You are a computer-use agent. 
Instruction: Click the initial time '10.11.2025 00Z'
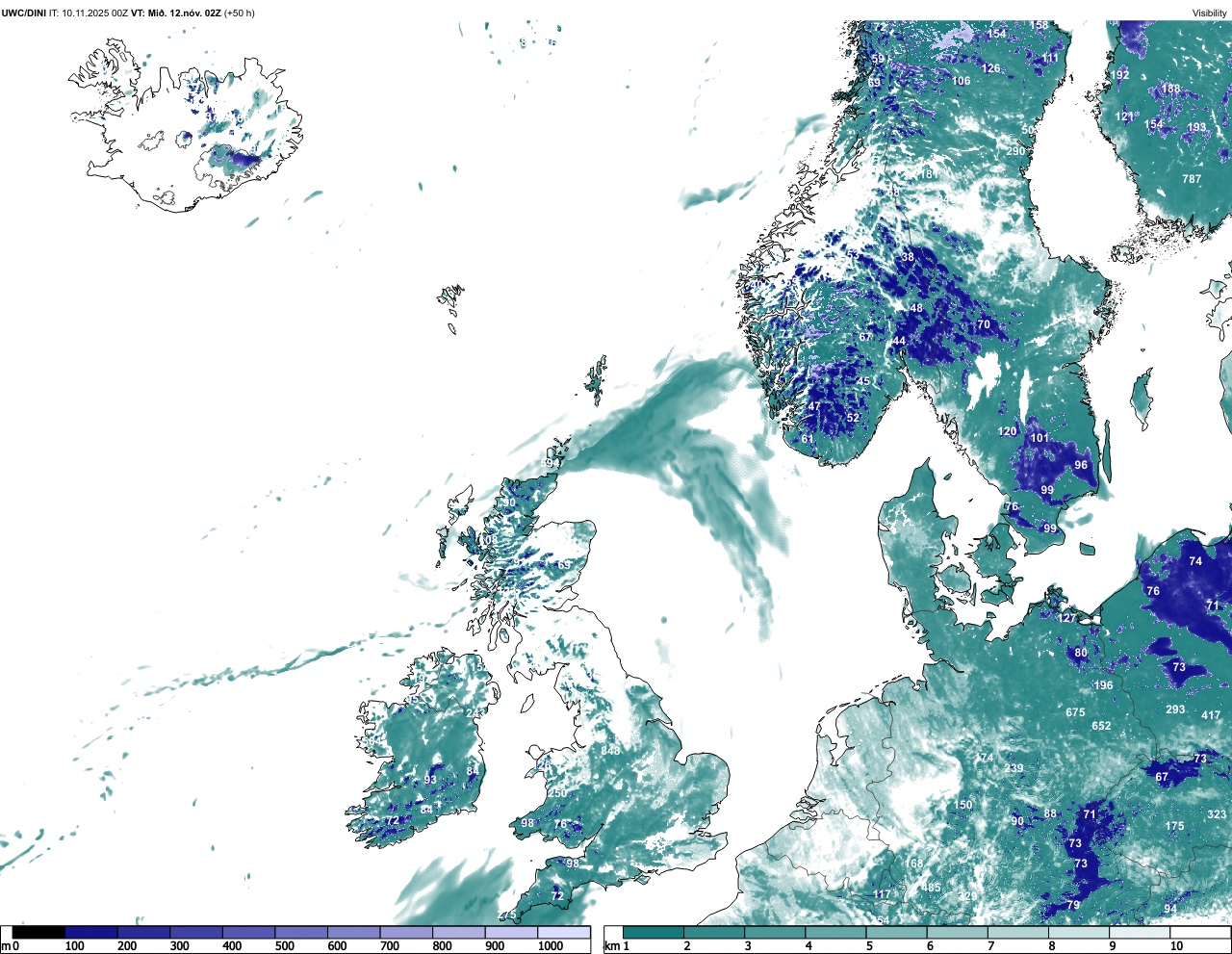click(95, 13)
